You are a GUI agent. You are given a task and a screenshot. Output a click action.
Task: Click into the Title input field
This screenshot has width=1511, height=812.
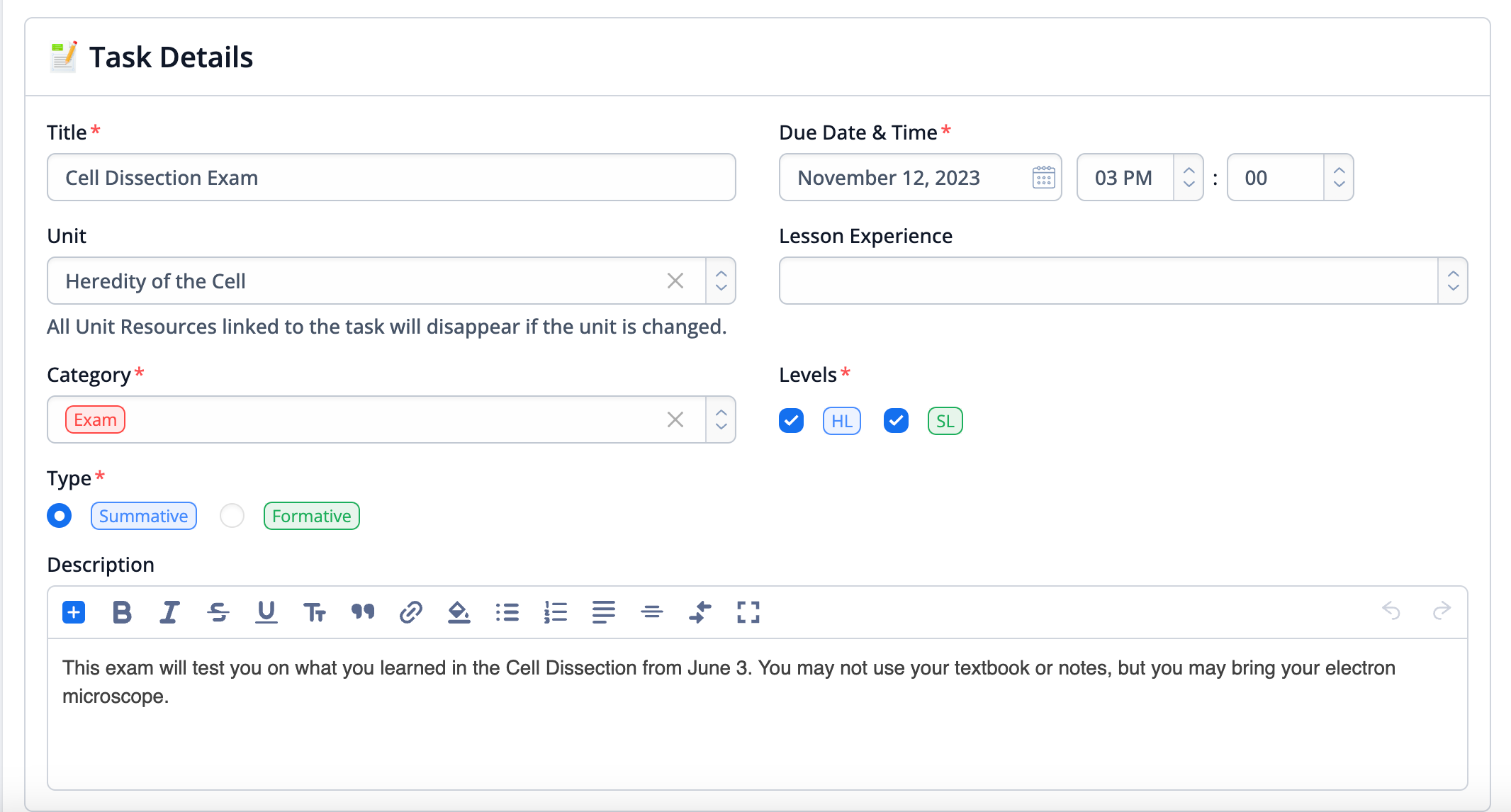pyautogui.click(x=391, y=177)
